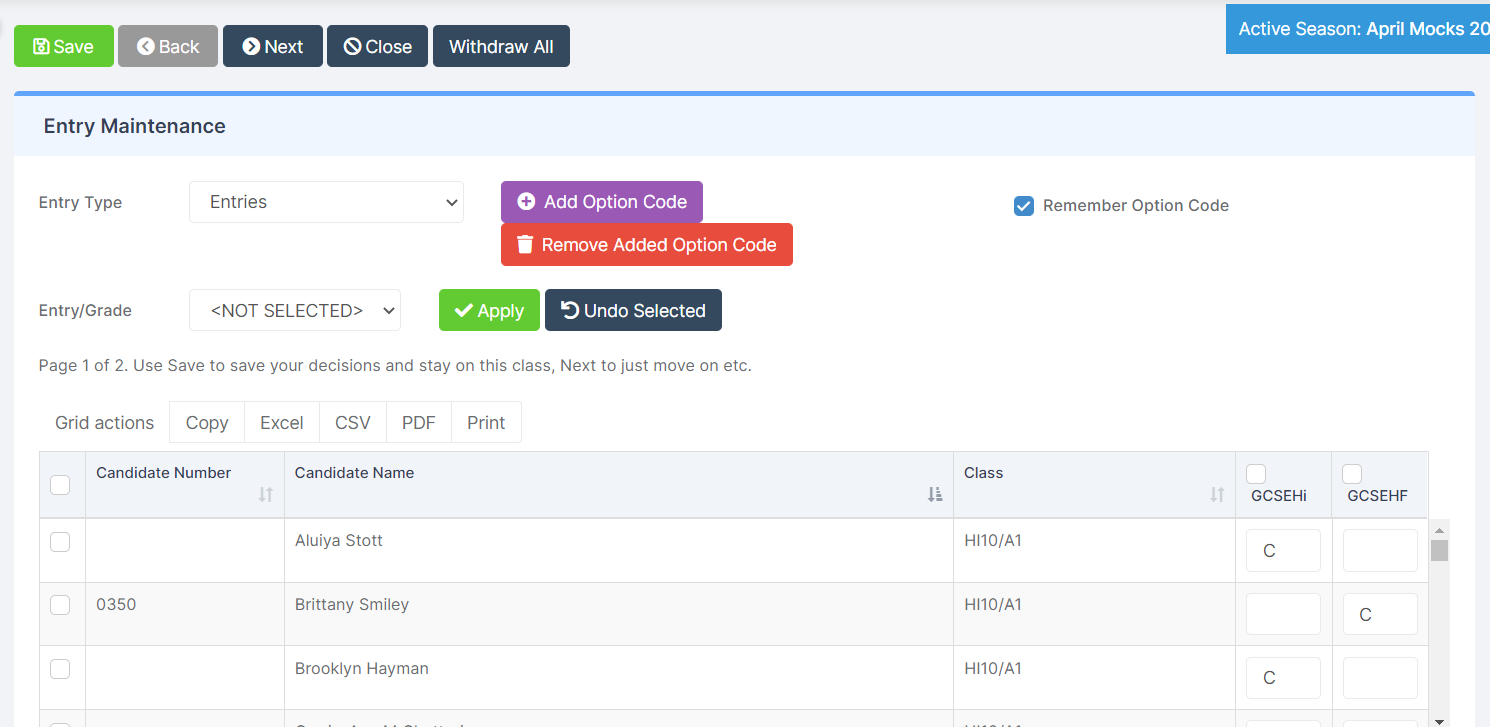Click the Save button with disk icon
This screenshot has width=1490, height=727.
point(64,47)
